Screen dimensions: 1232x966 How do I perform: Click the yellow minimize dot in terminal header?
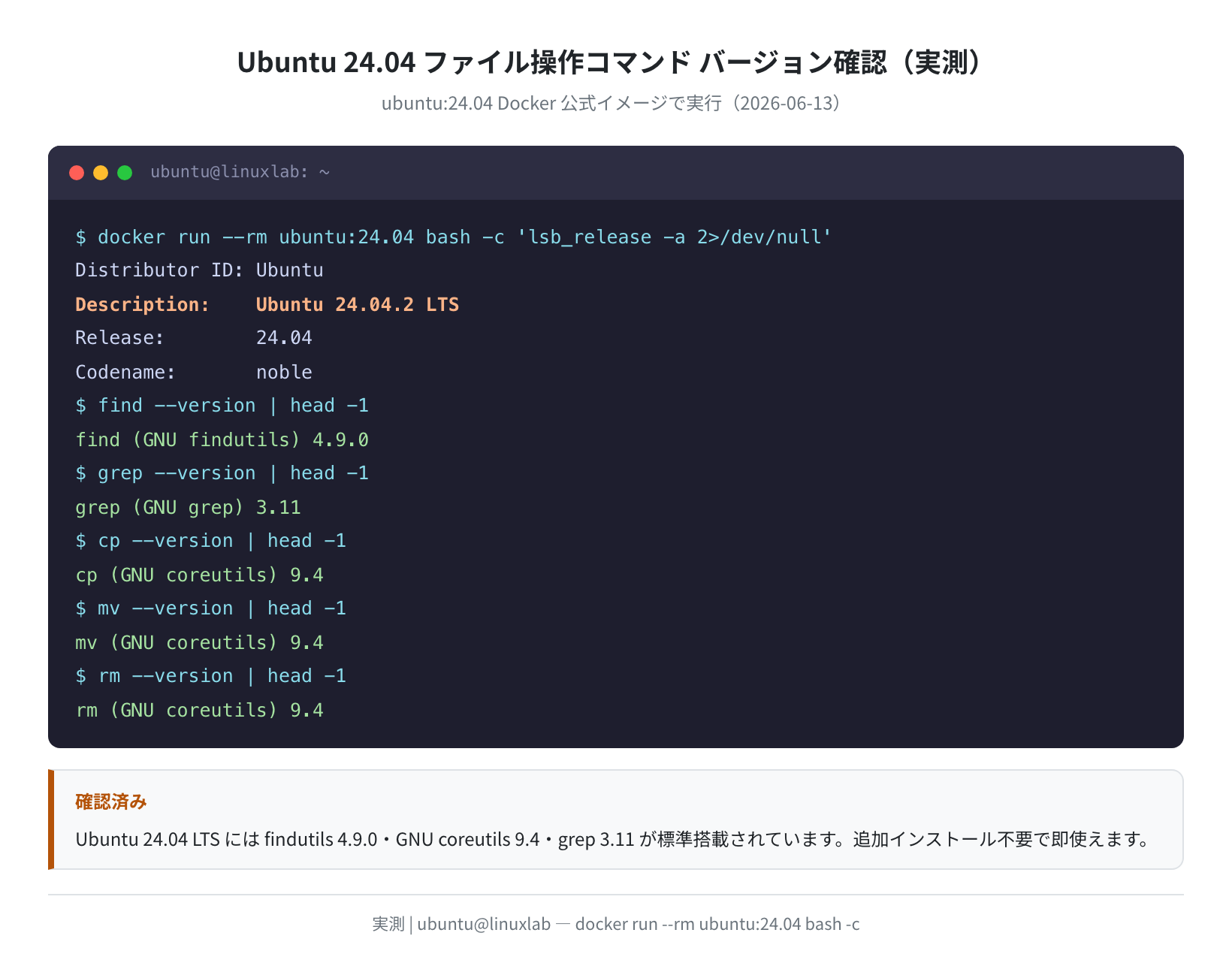click(101, 173)
